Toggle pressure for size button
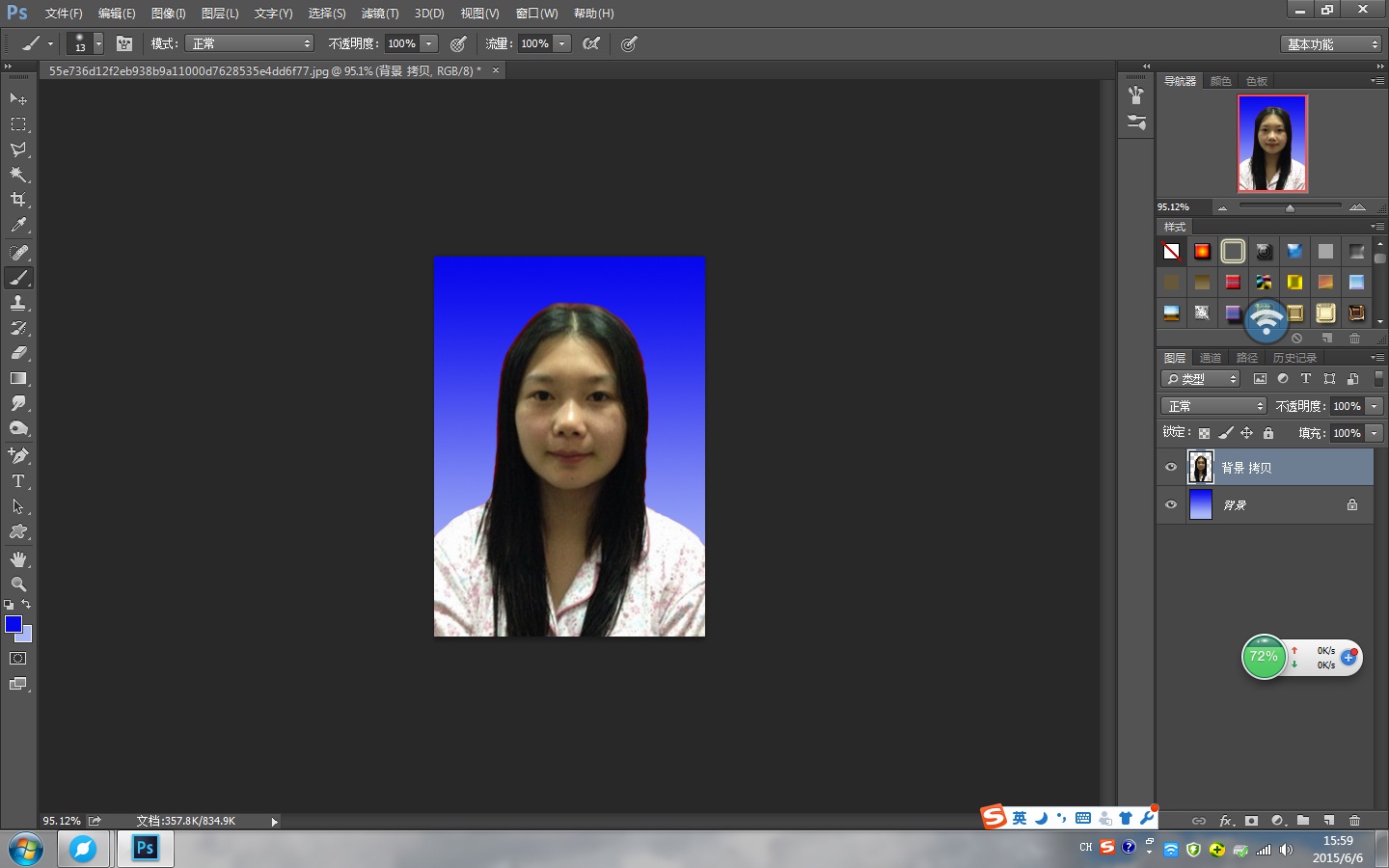The width and height of the screenshot is (1389, 868). tap(629, 43)
